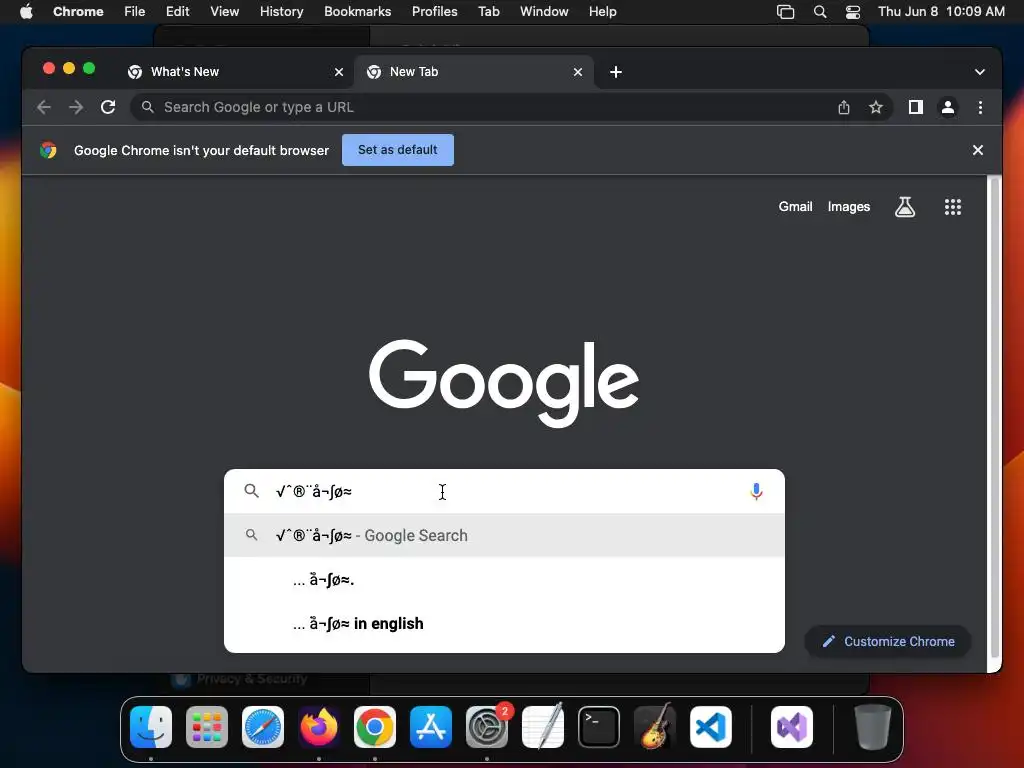This screenshot has width=1024, height=768.
Task: Click the share icon in address bar
Action: (844, 107)
